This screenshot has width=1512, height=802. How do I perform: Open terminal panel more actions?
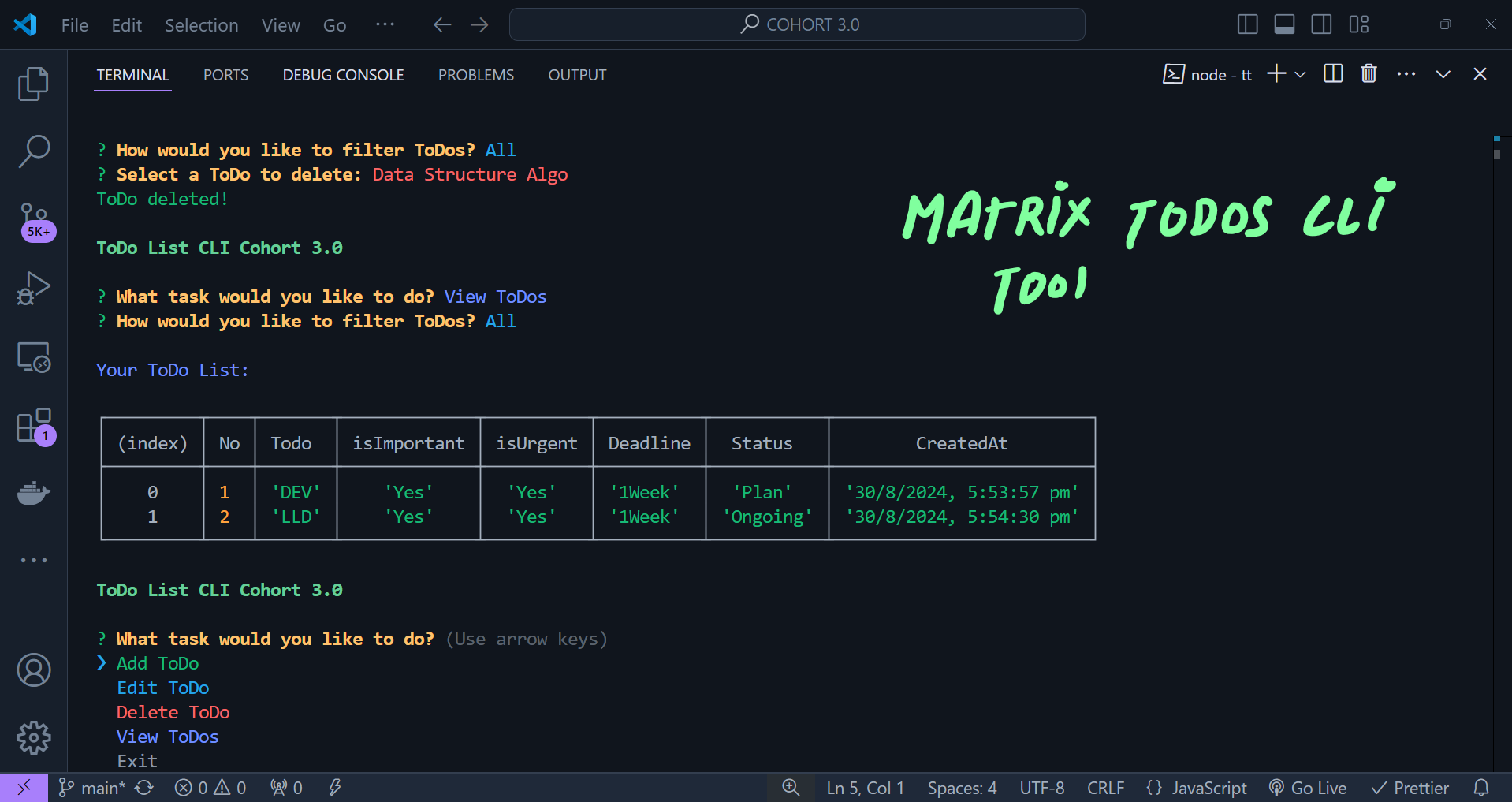pyautogui.click(x=1406, y=74)
